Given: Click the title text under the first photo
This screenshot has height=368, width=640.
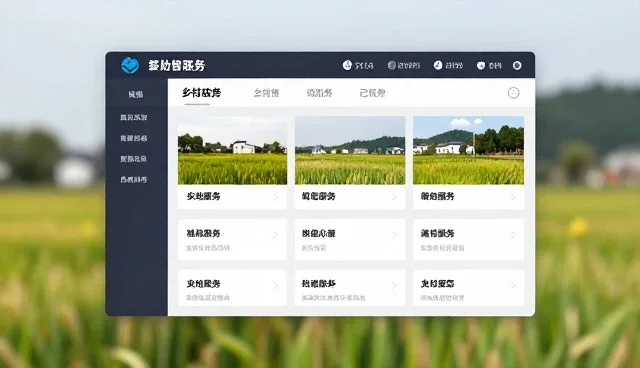Looking at the screenshot, I should coord(203,196).
